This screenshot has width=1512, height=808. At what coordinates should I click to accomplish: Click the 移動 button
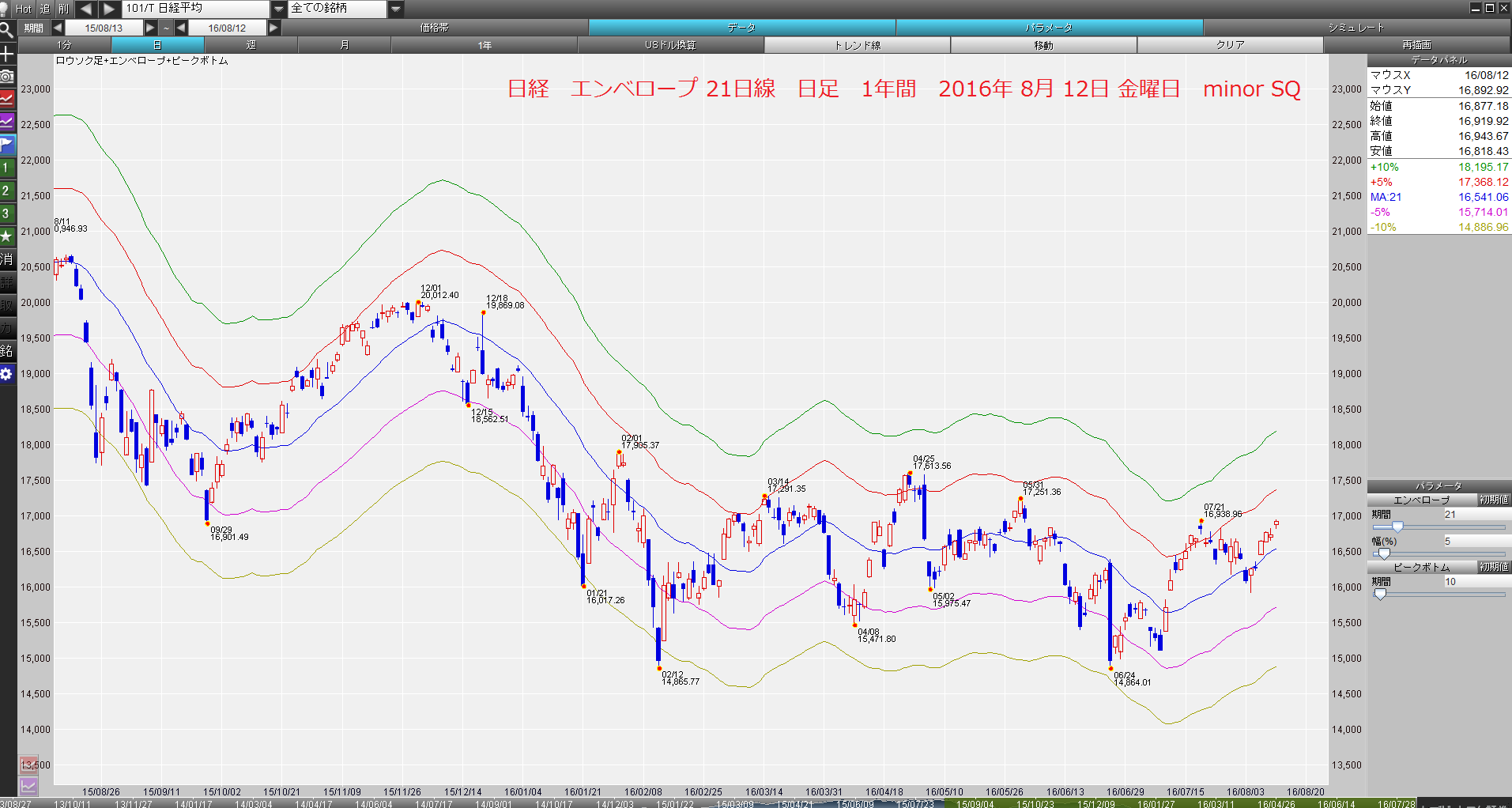click(x=1044, y=45)
